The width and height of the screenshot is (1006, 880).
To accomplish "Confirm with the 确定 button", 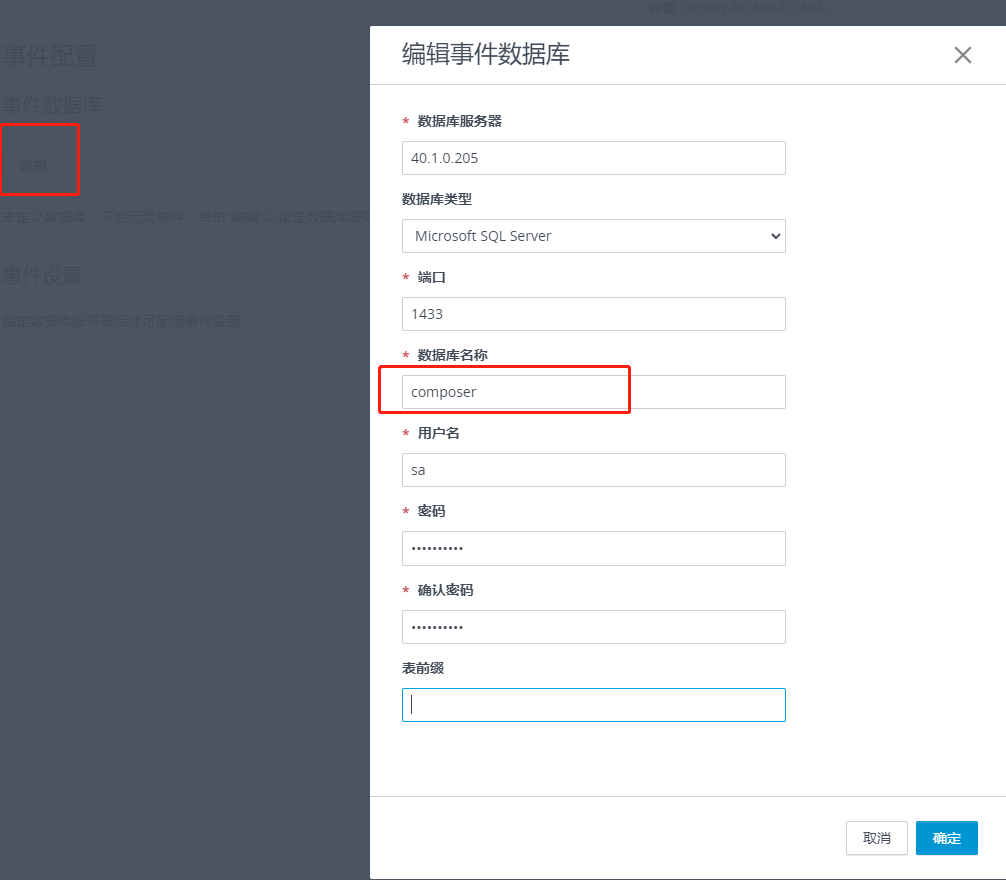I will [x=946, y=838].
